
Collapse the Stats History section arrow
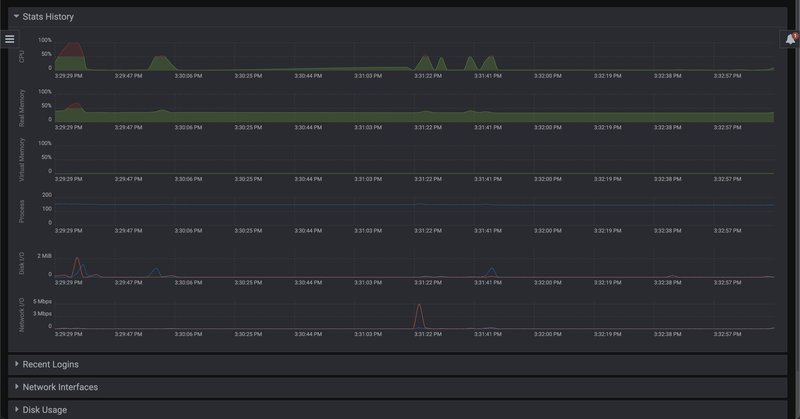click(x=16, y=16)
